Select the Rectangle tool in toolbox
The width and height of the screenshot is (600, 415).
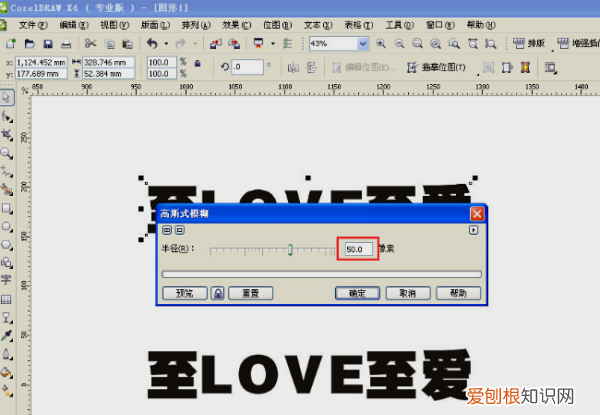[7, 208]
